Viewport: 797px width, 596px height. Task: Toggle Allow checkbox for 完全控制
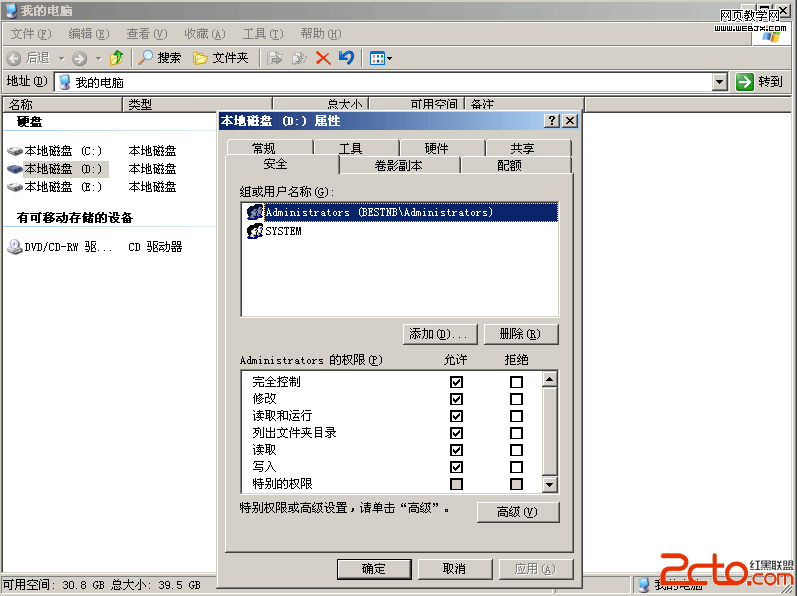point(456,382)
